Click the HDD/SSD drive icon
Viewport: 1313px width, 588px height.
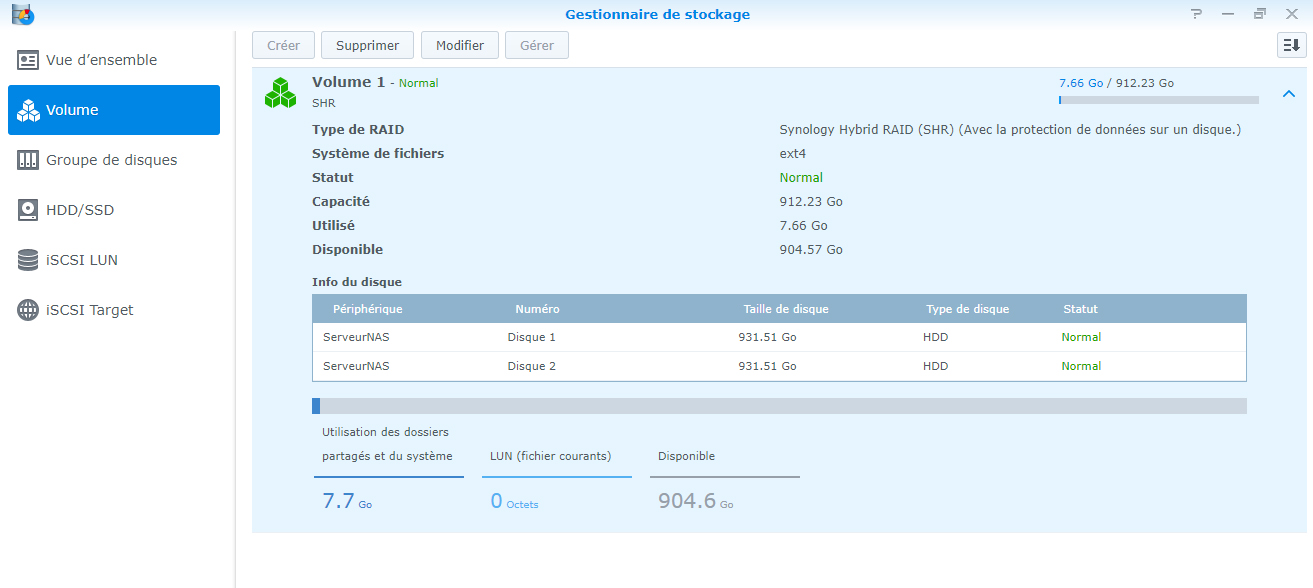click(28, 210)
